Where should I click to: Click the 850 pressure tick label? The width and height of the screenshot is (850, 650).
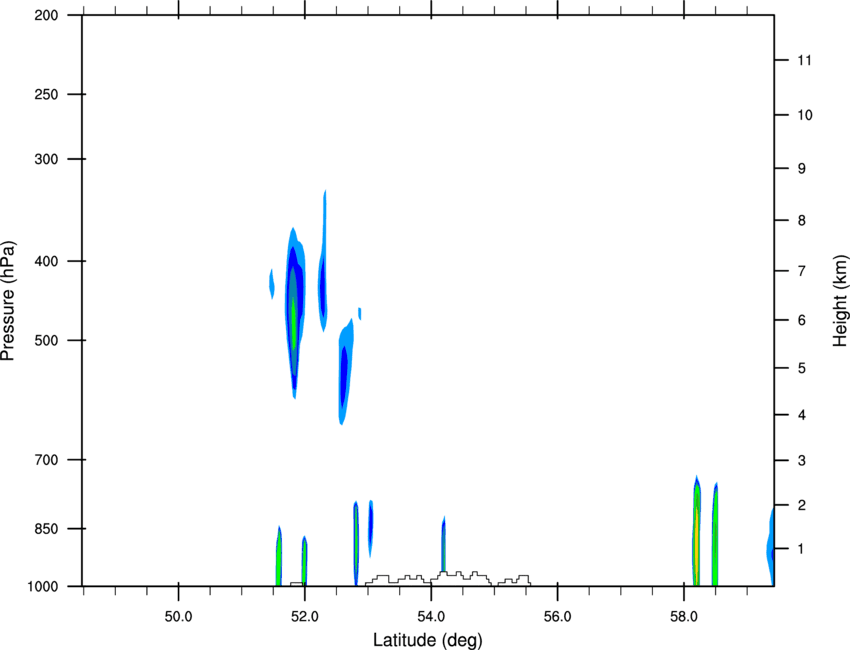pos(46,529)
